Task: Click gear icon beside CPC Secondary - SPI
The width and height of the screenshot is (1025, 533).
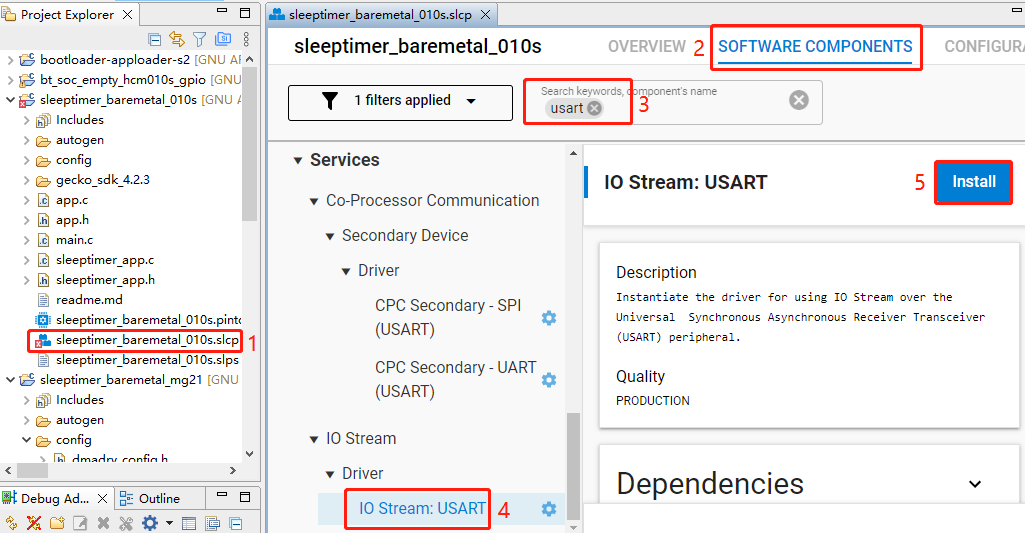Action: coord(548,318)
